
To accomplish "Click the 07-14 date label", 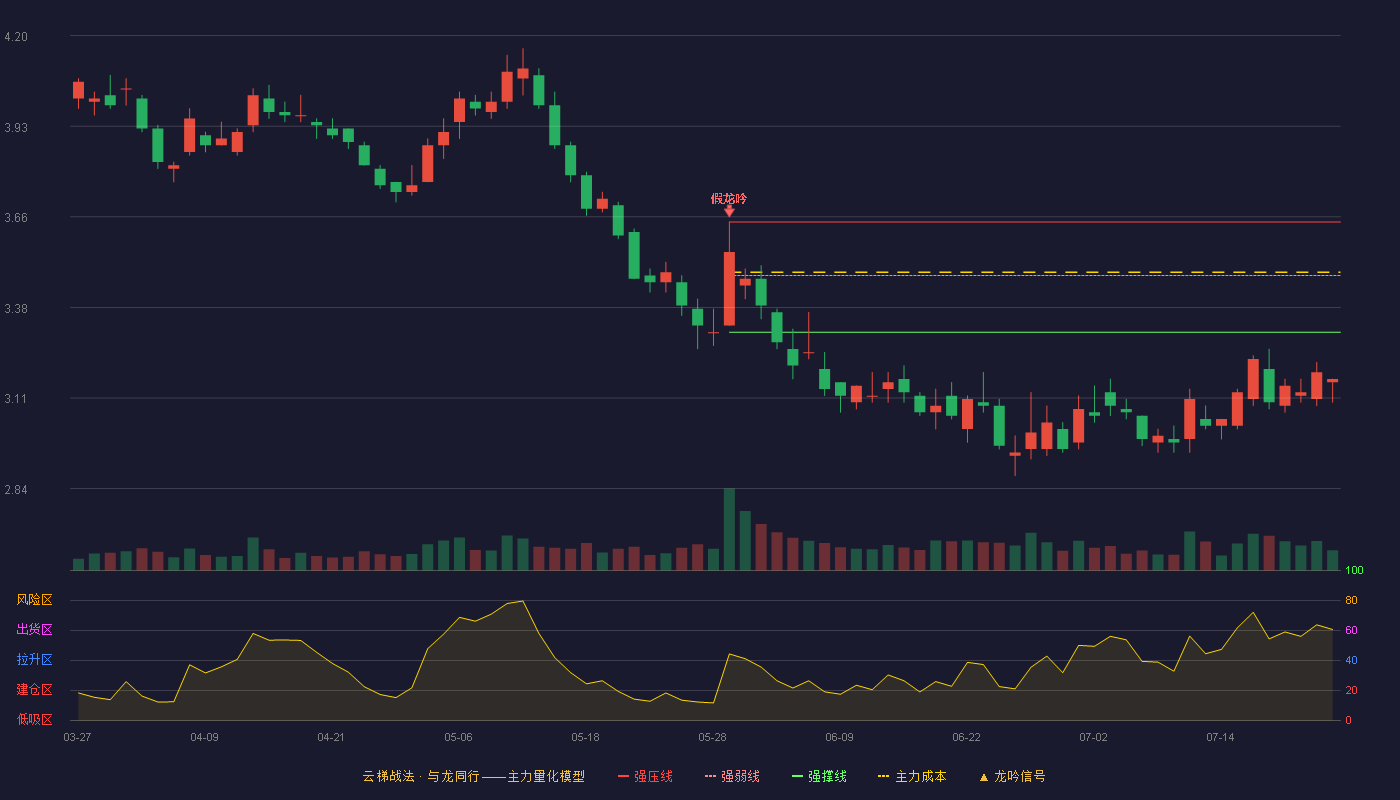I will point(1220,737).
